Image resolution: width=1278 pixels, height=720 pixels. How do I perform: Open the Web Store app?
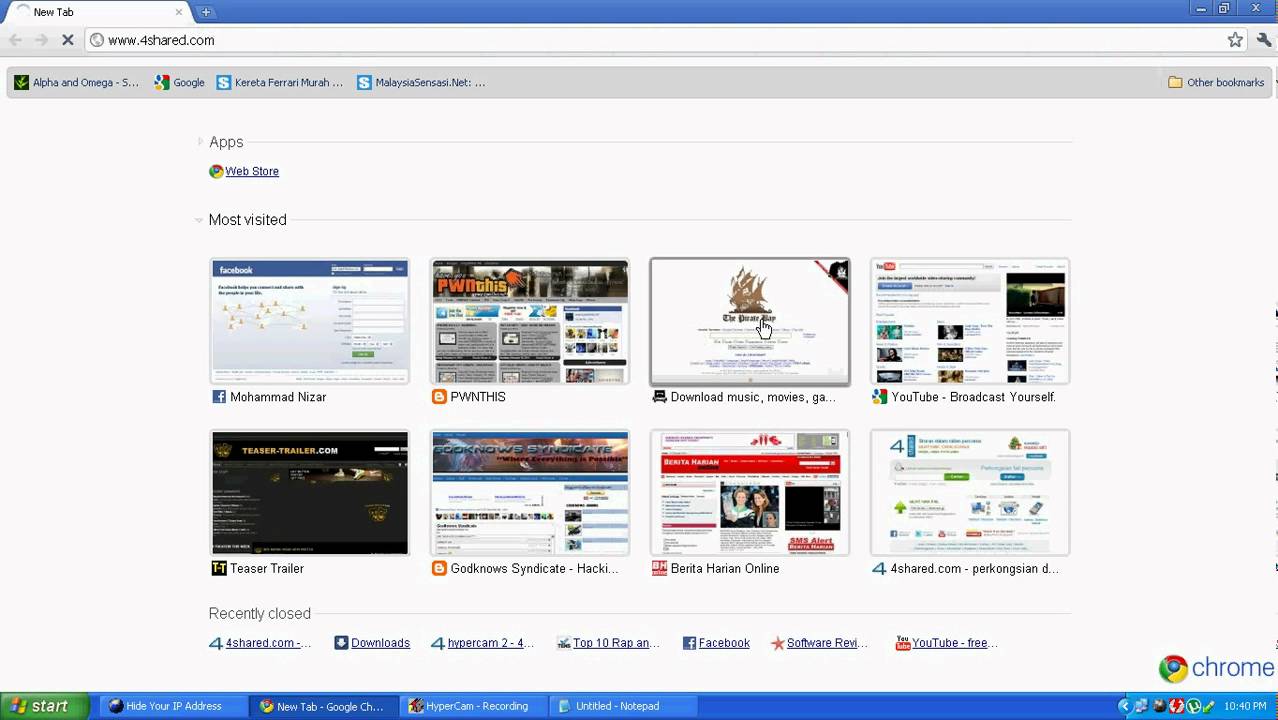tap(251, 171)
